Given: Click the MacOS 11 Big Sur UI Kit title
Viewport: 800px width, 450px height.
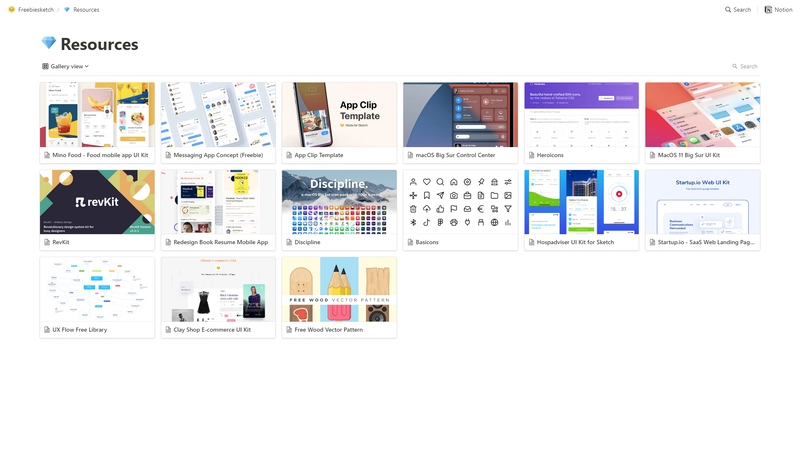Looking at the screenshot, I should coord(689,155).
